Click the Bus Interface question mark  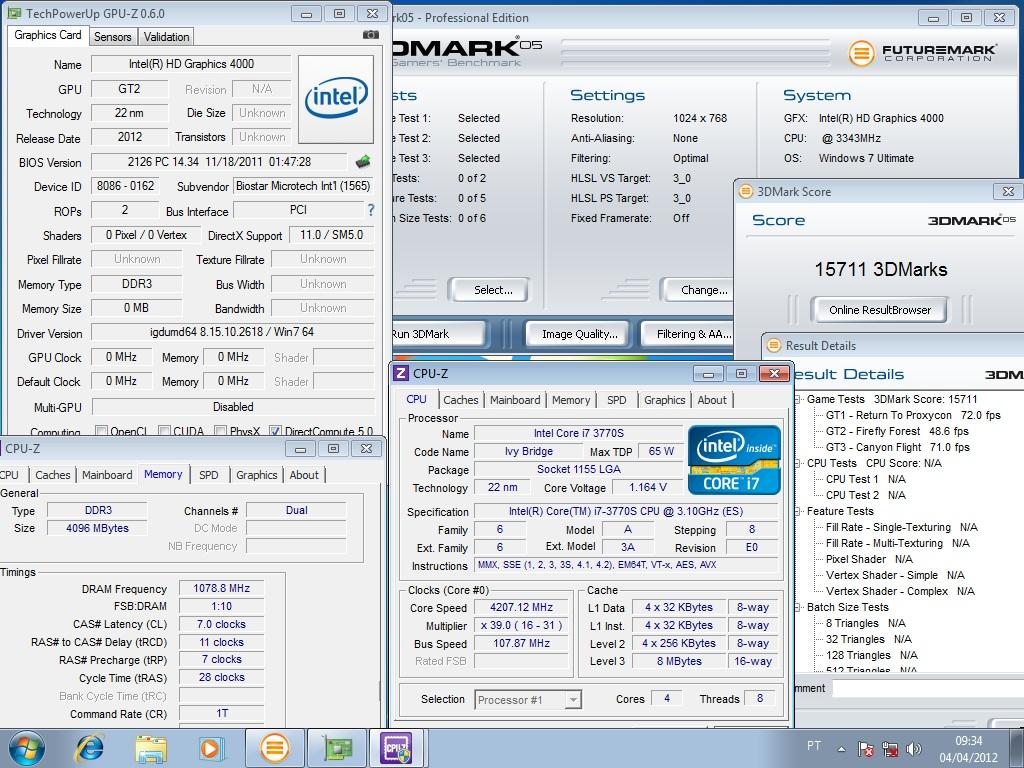[x=371, y=210]
